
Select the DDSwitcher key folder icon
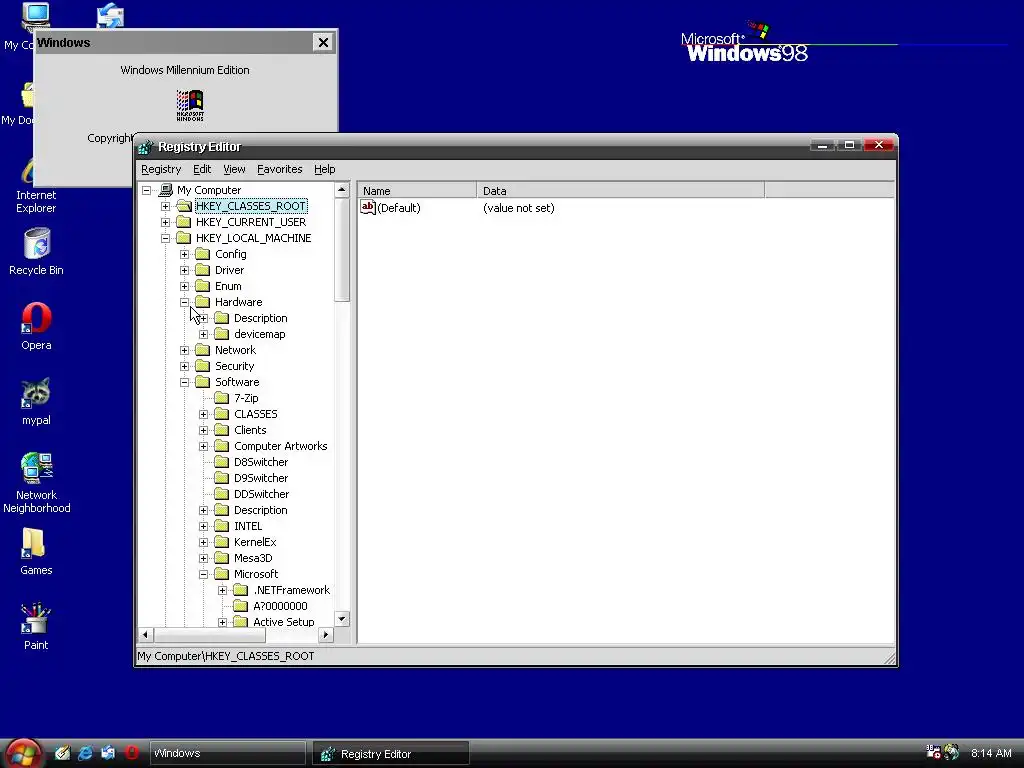tap(222, 494)
